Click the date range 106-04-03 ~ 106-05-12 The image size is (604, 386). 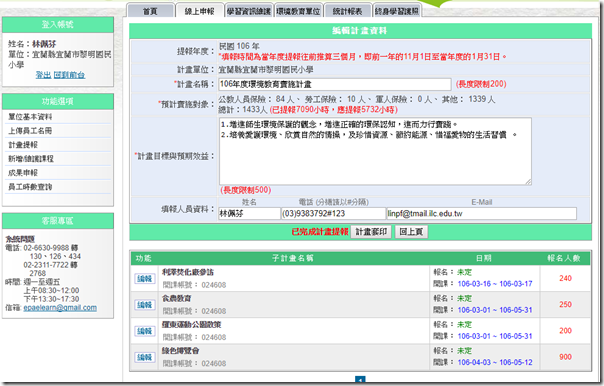pos(495,362)
